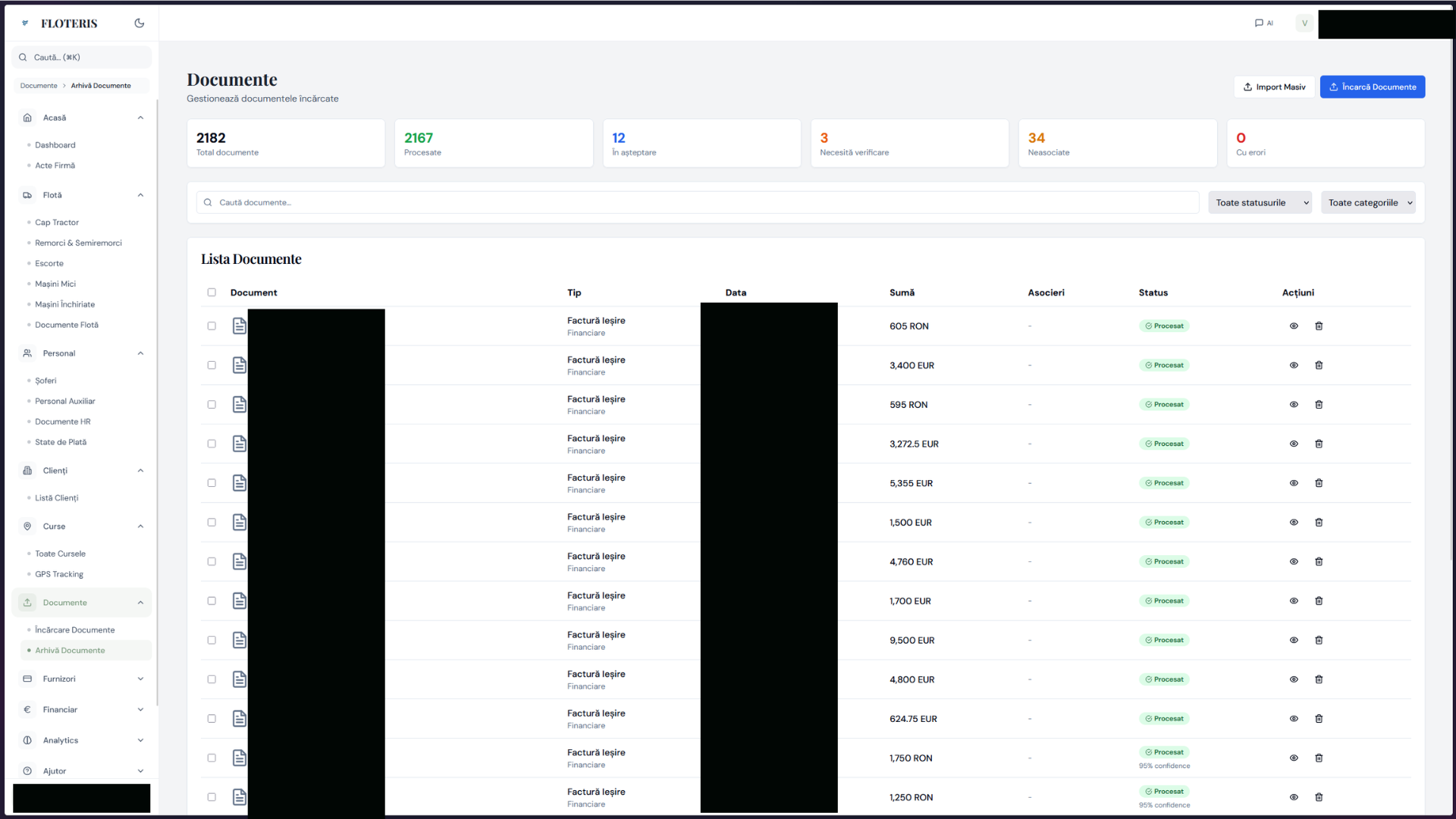Delete the 1,250 RON document
The width and height of the screenshot is (1456, 819).
click(x=1319, y=798)
